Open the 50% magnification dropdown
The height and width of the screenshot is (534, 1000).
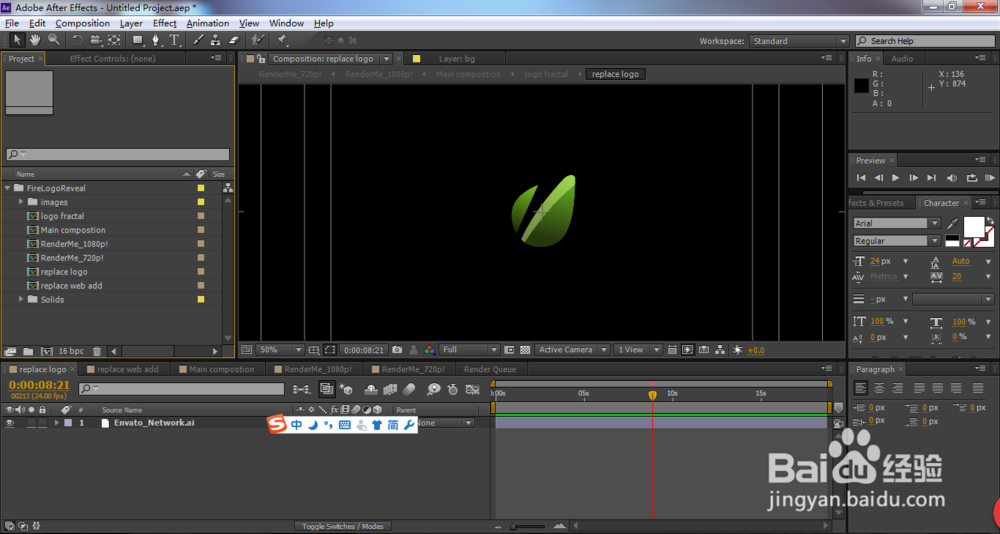point(280,350)
